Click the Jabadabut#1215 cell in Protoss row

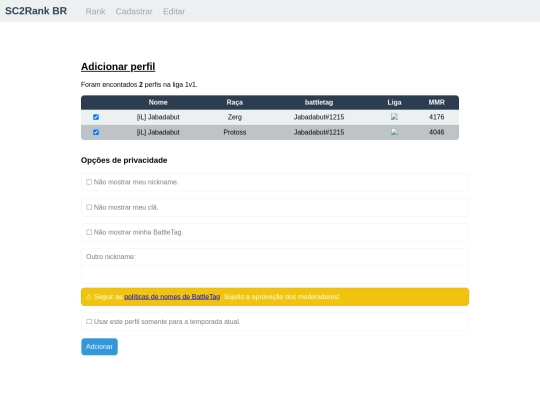click(319, 132)
